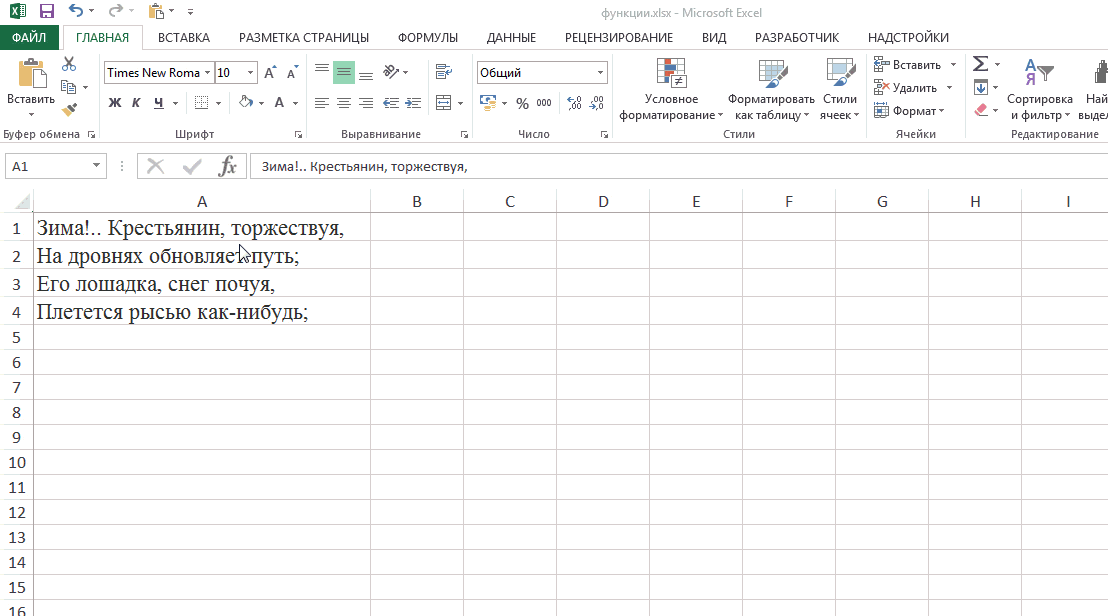Click the Insert Function fx icon

tap(228, 167)
